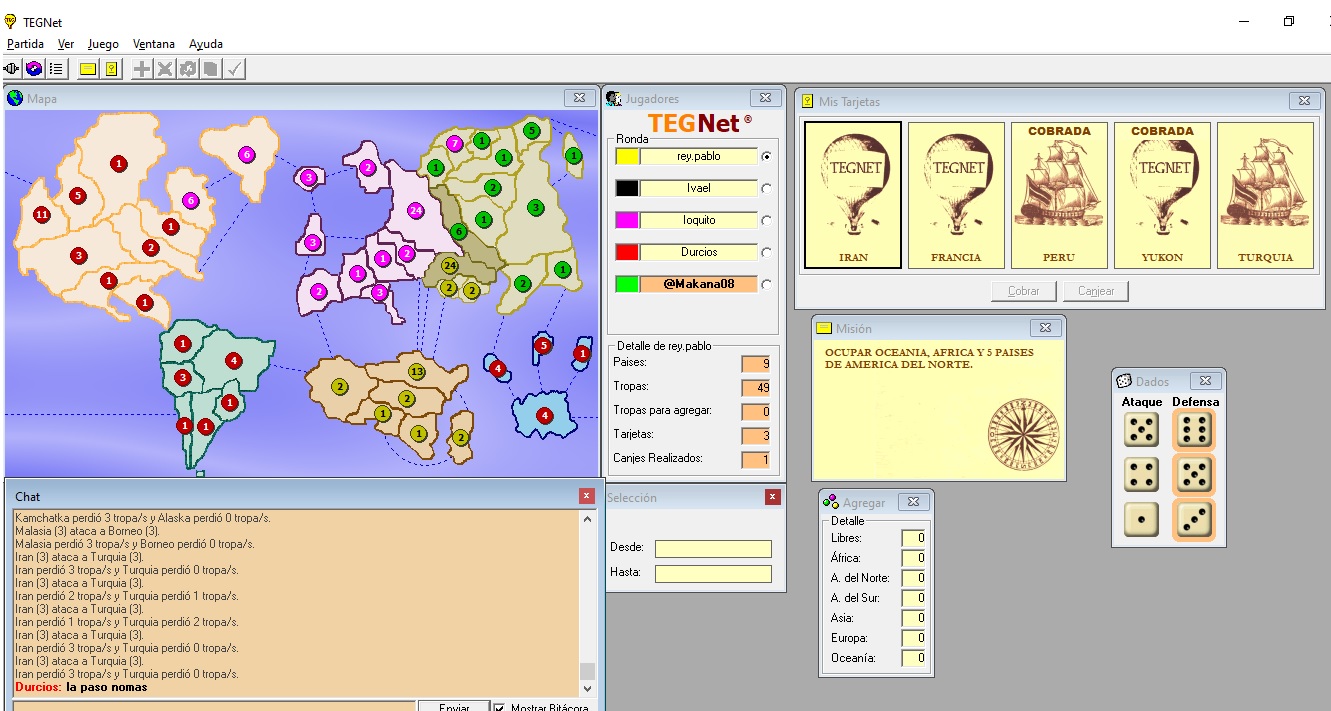Open the Ventana menu
The height and width of the screenshot is (711, 1331).
coord(154,44)
